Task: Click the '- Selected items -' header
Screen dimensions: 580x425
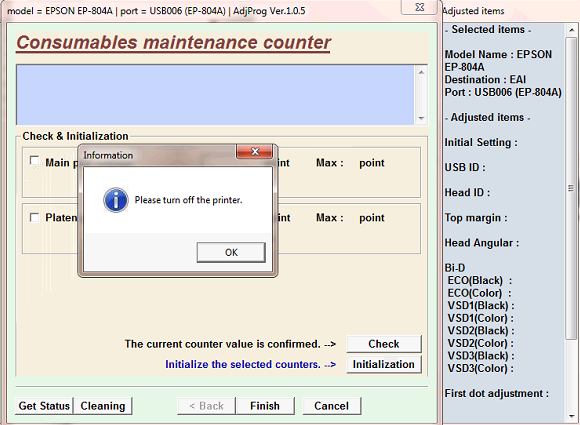Action: [x=488, y=30]
